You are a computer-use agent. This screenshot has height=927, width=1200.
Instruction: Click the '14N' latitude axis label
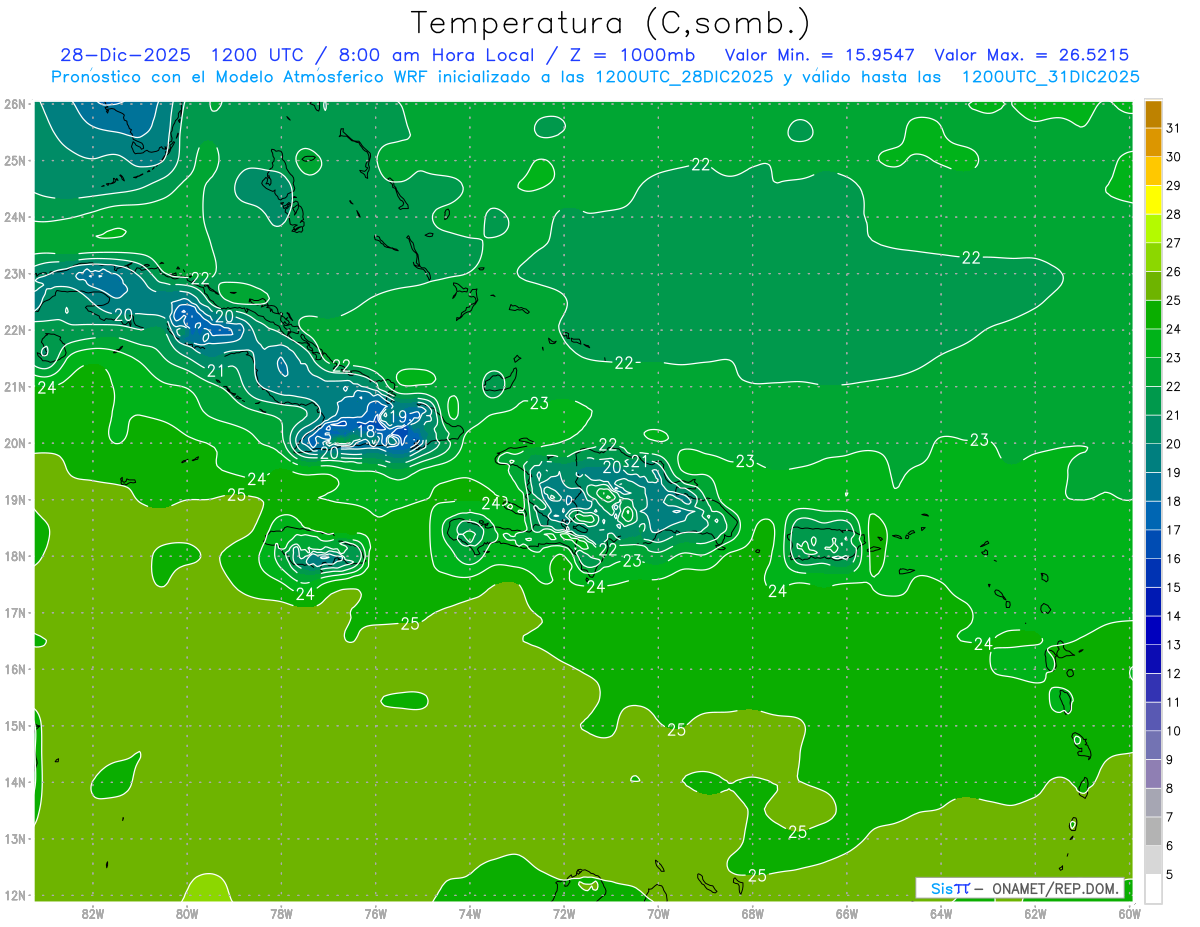pos(15,782)
